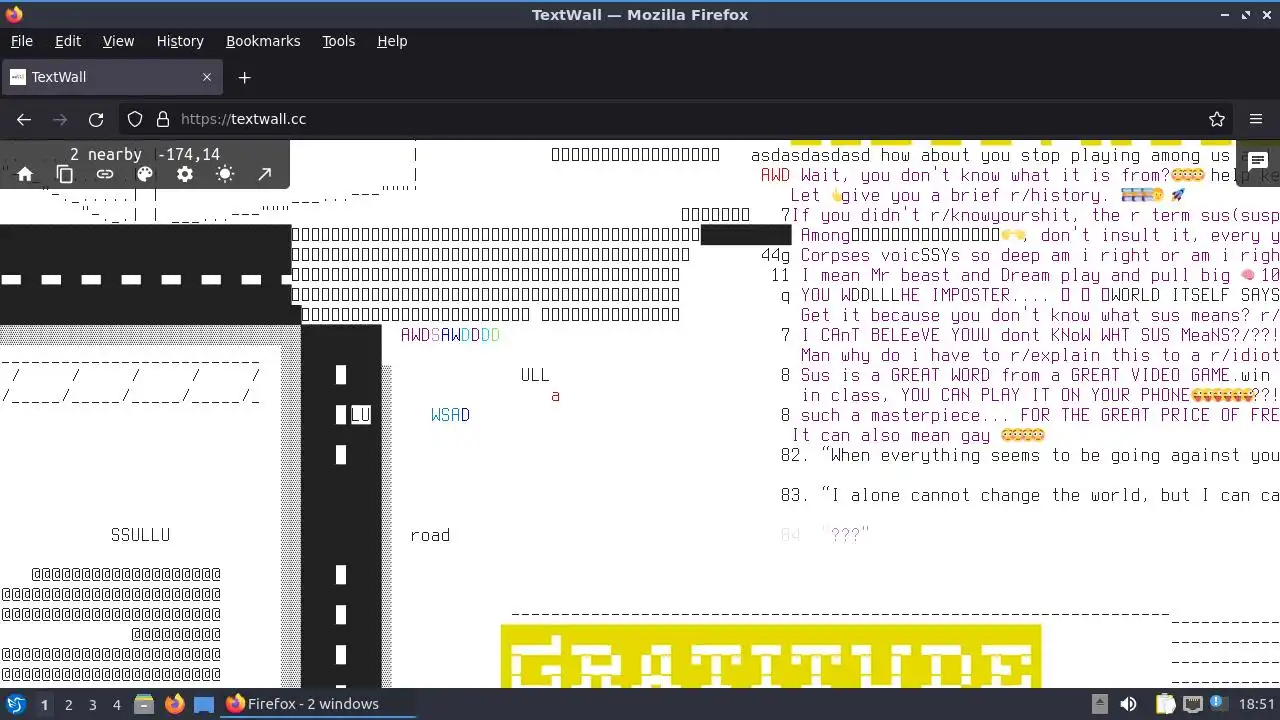Click the 'ULL' text on wall
The width and height of the screenshot is (1280, 720).
click(535, 375)
